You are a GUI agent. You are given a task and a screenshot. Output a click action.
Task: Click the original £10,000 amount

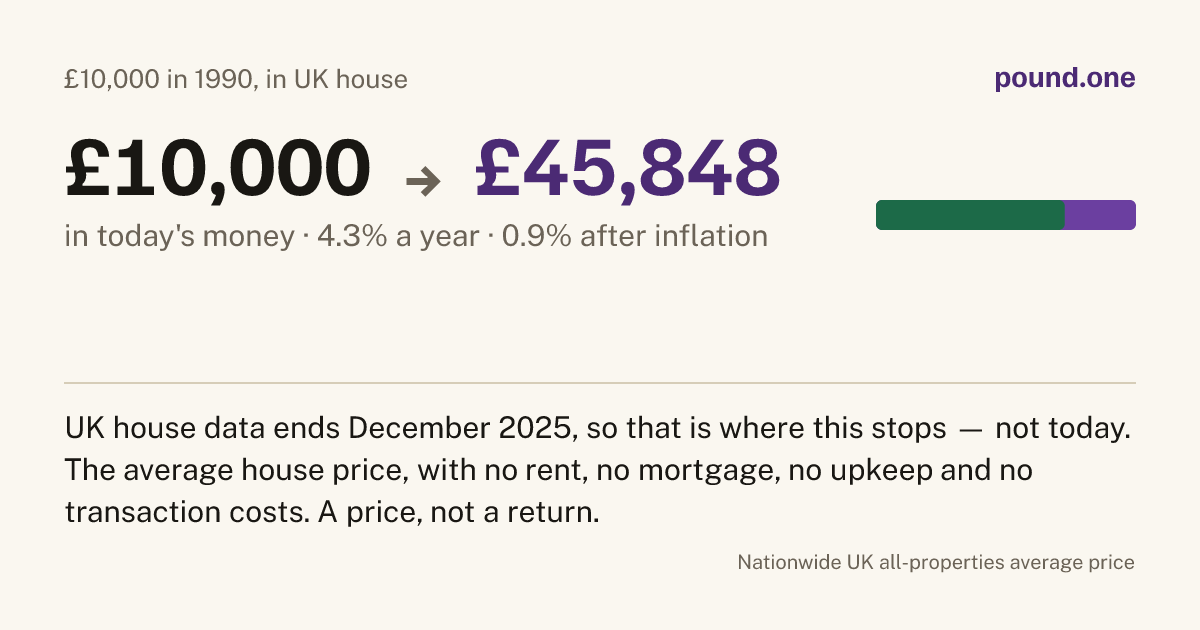(x=218, y=168)
